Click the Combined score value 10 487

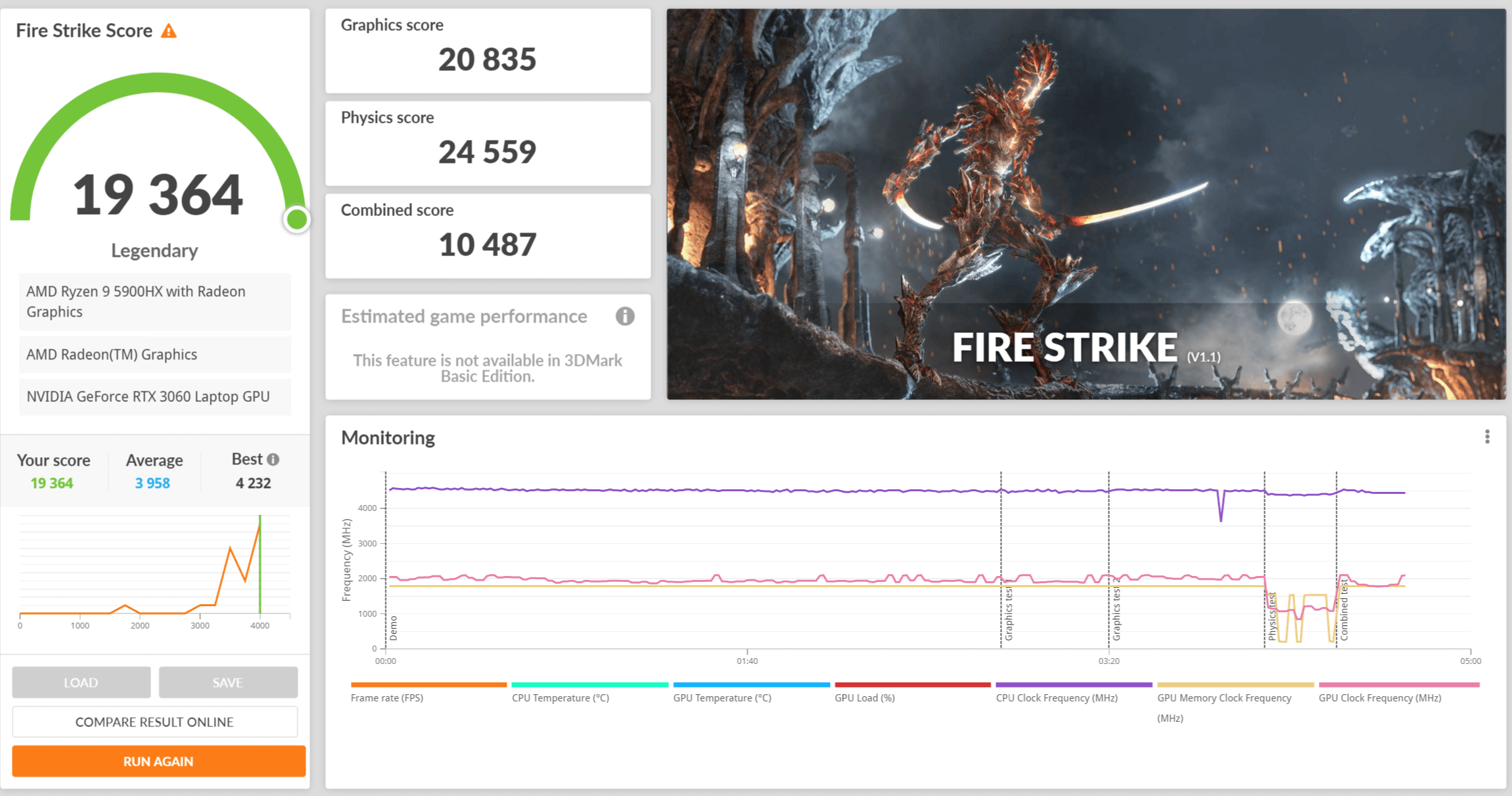coord(487,245)
